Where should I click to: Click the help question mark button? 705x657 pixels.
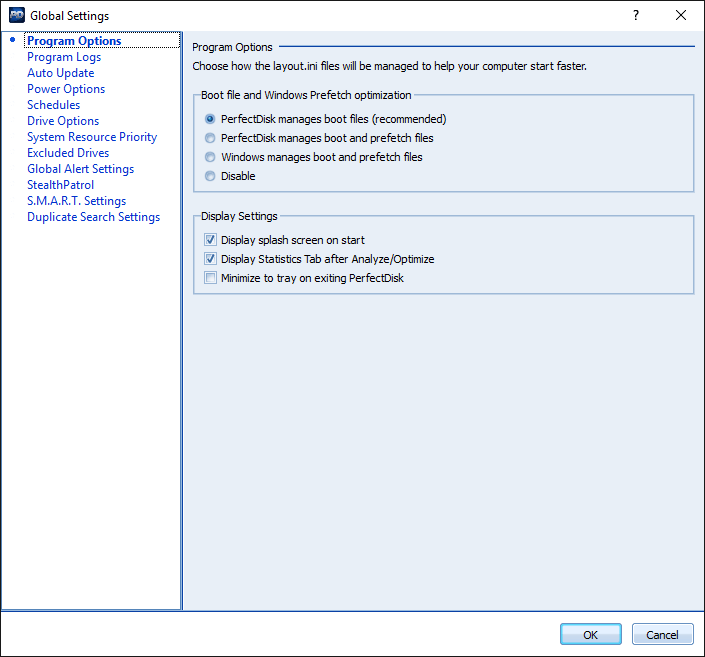tap(636, 15)
